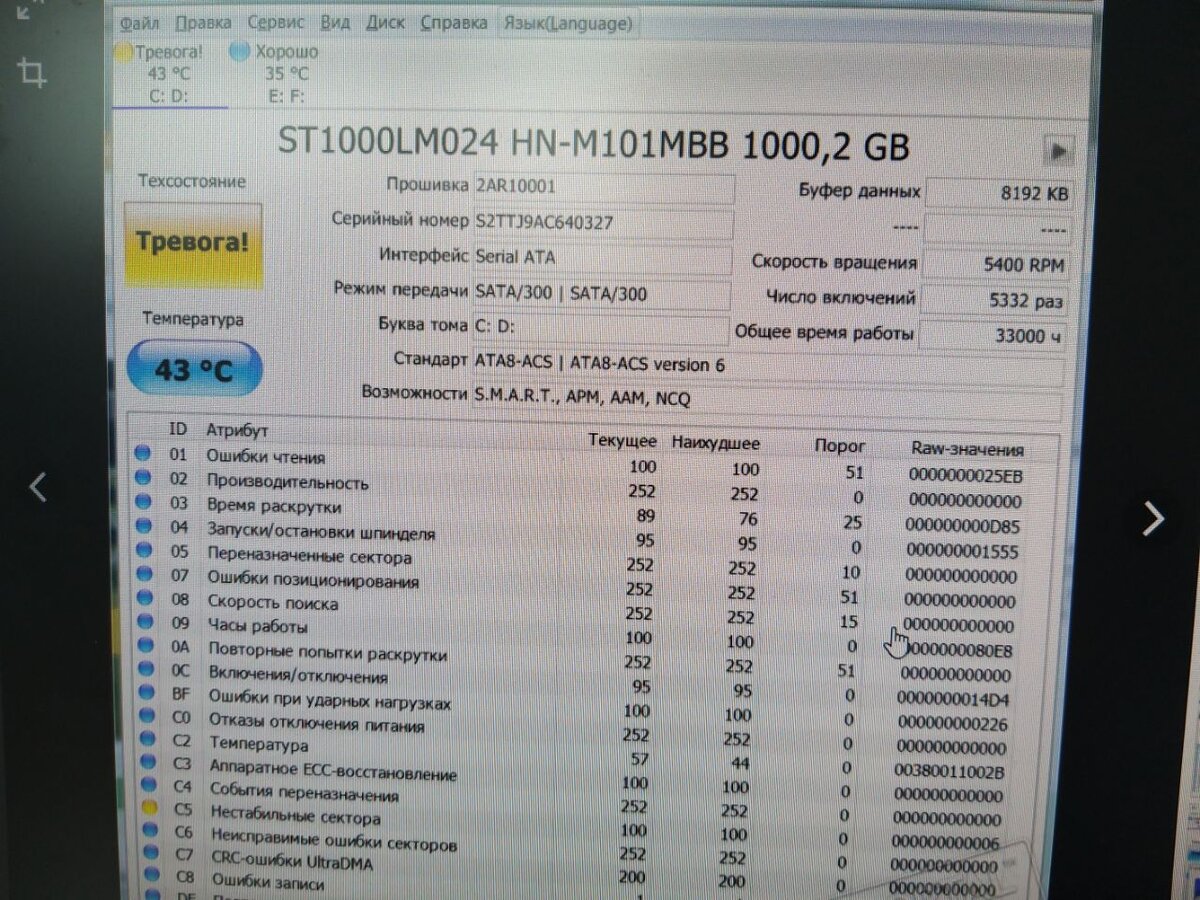Click blue status dot for Ошибки чтения
This screenshot has height=900, width=1200.
tap(143, 453)
